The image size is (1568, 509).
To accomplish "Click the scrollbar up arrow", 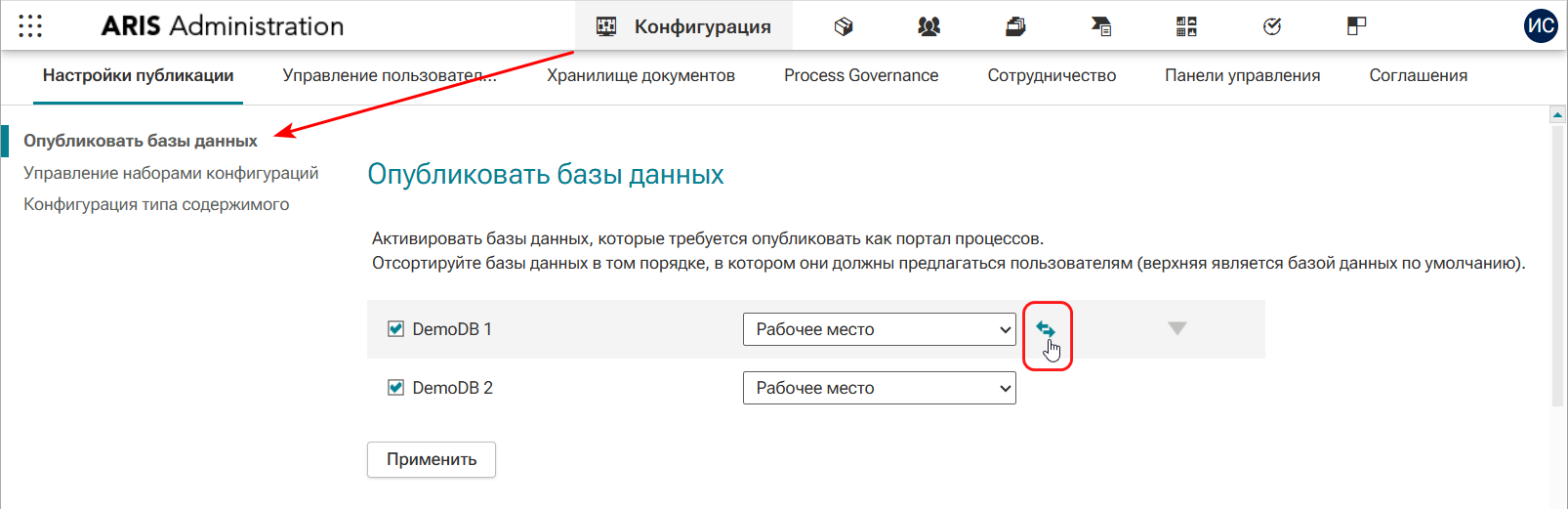I will click(1557, 115).
